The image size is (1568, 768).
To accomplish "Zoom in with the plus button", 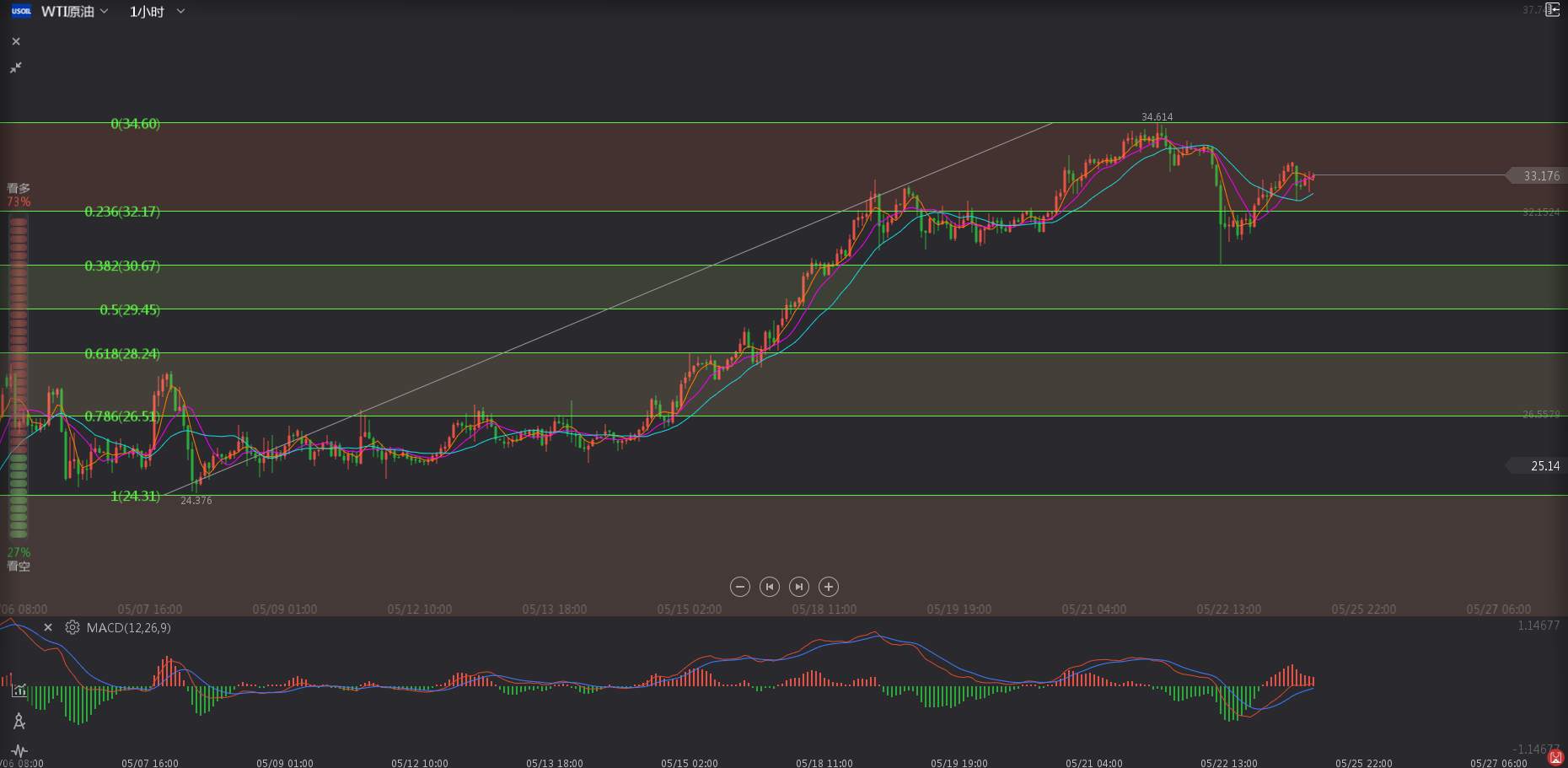I will click(x=829, y=587).
